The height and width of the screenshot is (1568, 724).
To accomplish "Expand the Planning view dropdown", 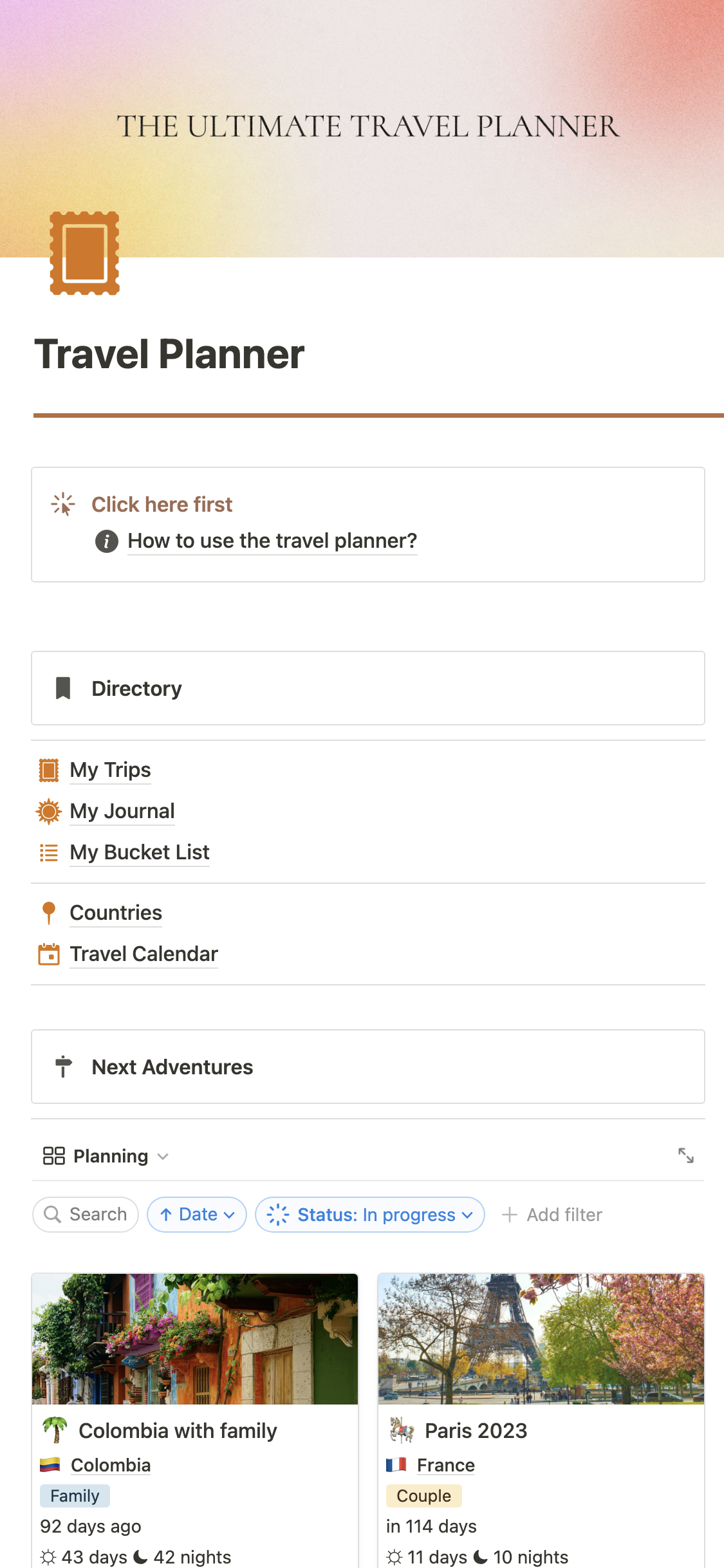I will coord(106,1156).
